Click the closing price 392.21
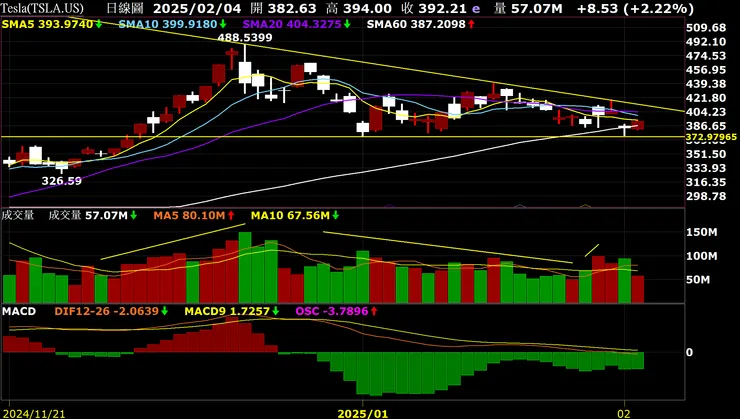Viewport: 740px width, 419px height. coord(443,8)
